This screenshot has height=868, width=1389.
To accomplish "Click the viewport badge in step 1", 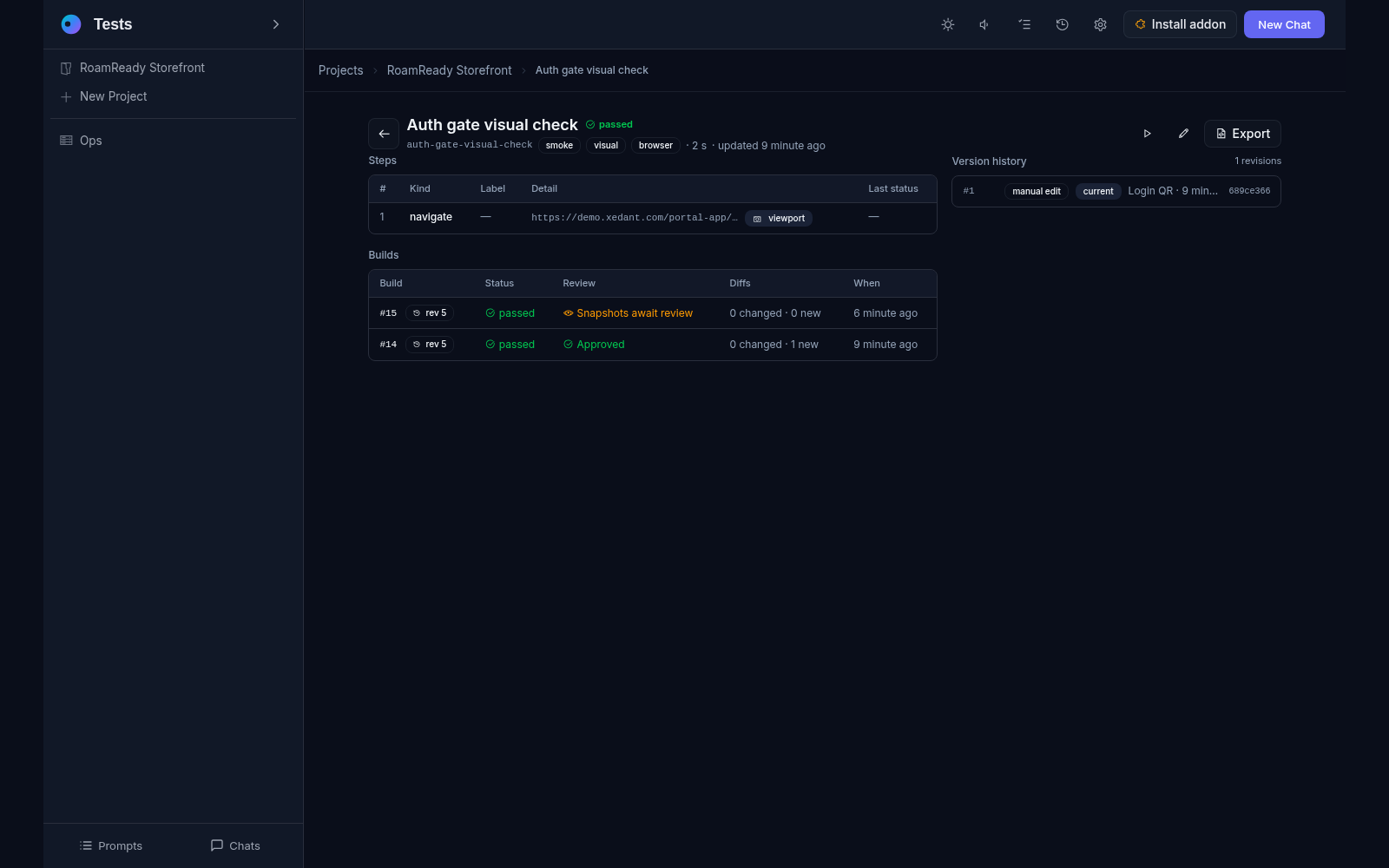I will tap(779, 219).
